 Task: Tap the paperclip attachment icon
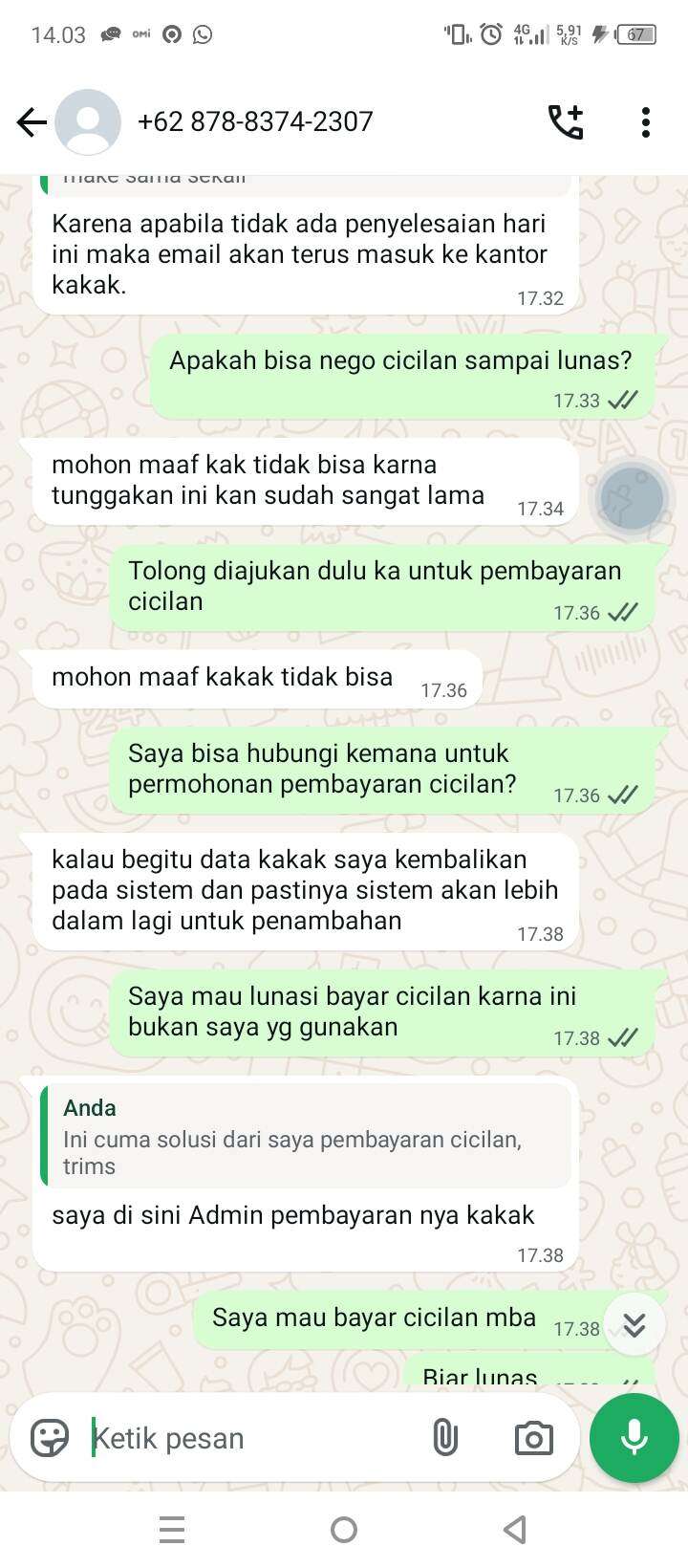point(445,1437)
